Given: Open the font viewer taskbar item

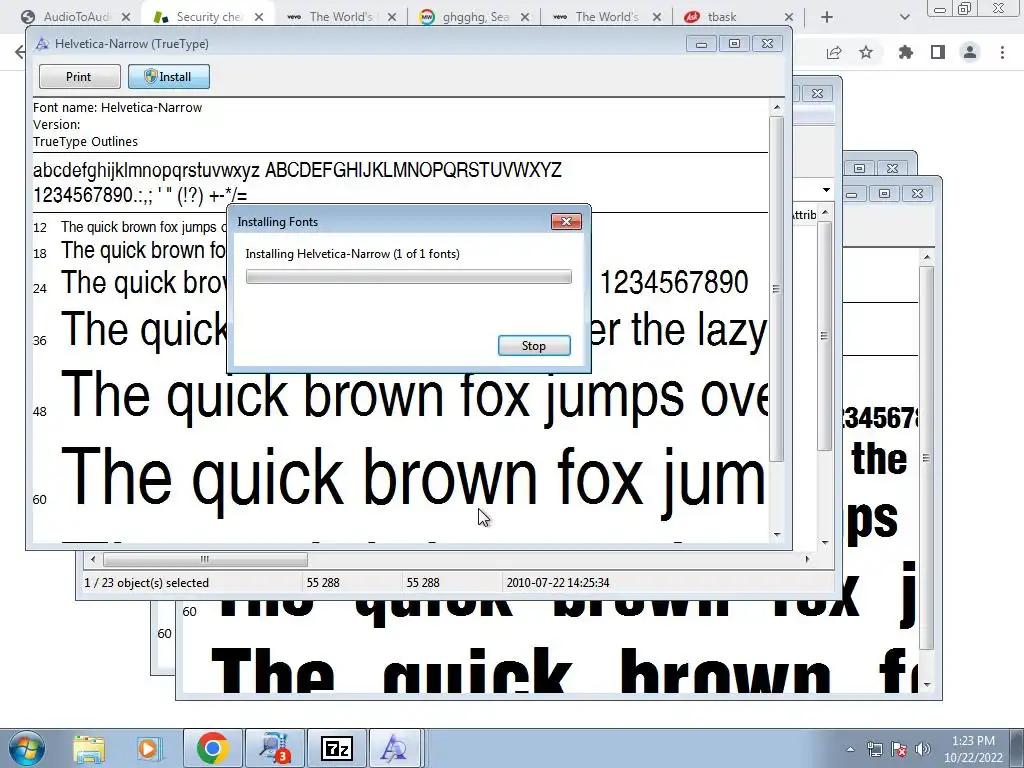Looking at the screenshot, I should (395, 748).
